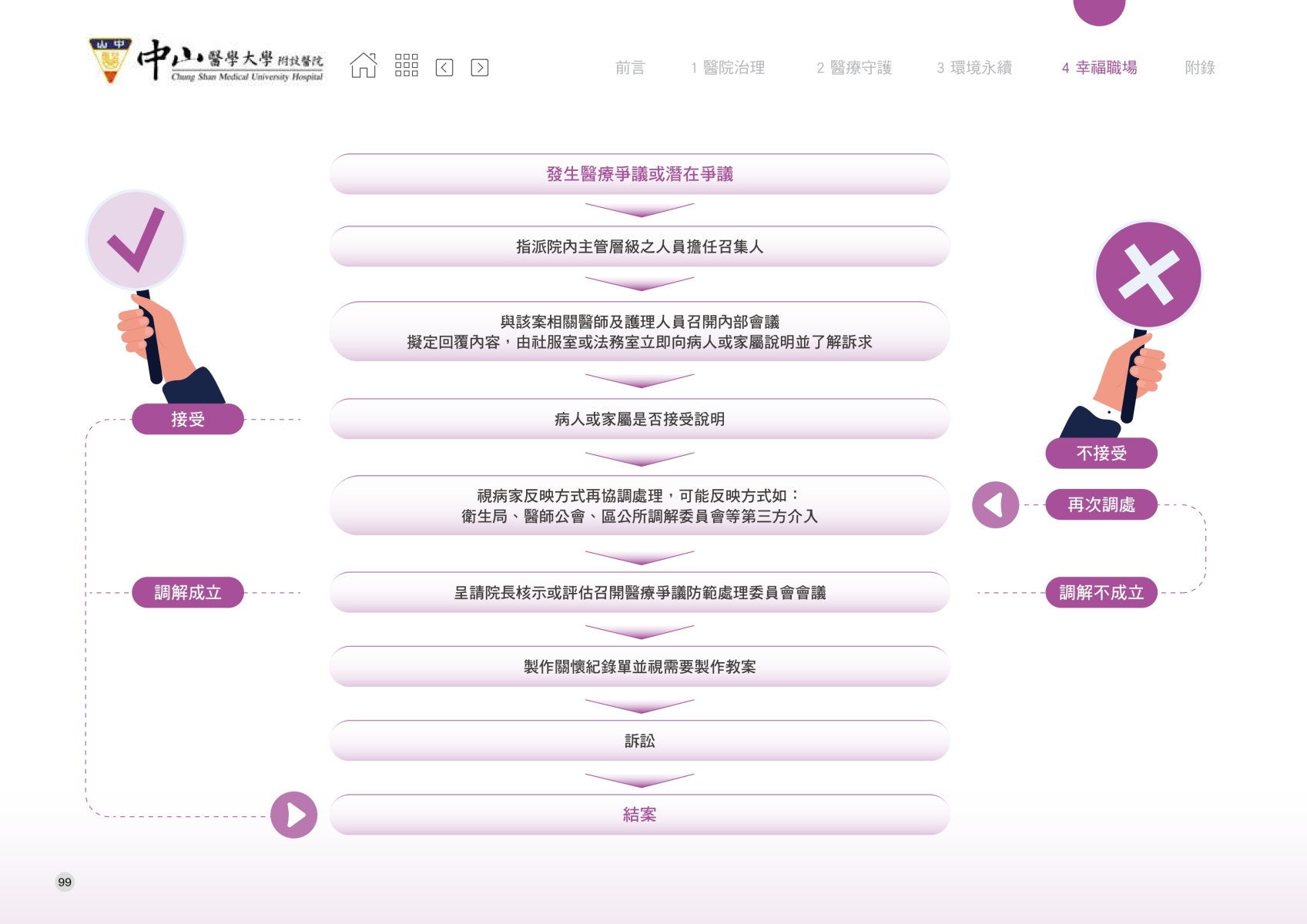The image size is (1307, 924).
Task: Click the left-pointing purple arrow circle
Action: (x=995, y=505)
